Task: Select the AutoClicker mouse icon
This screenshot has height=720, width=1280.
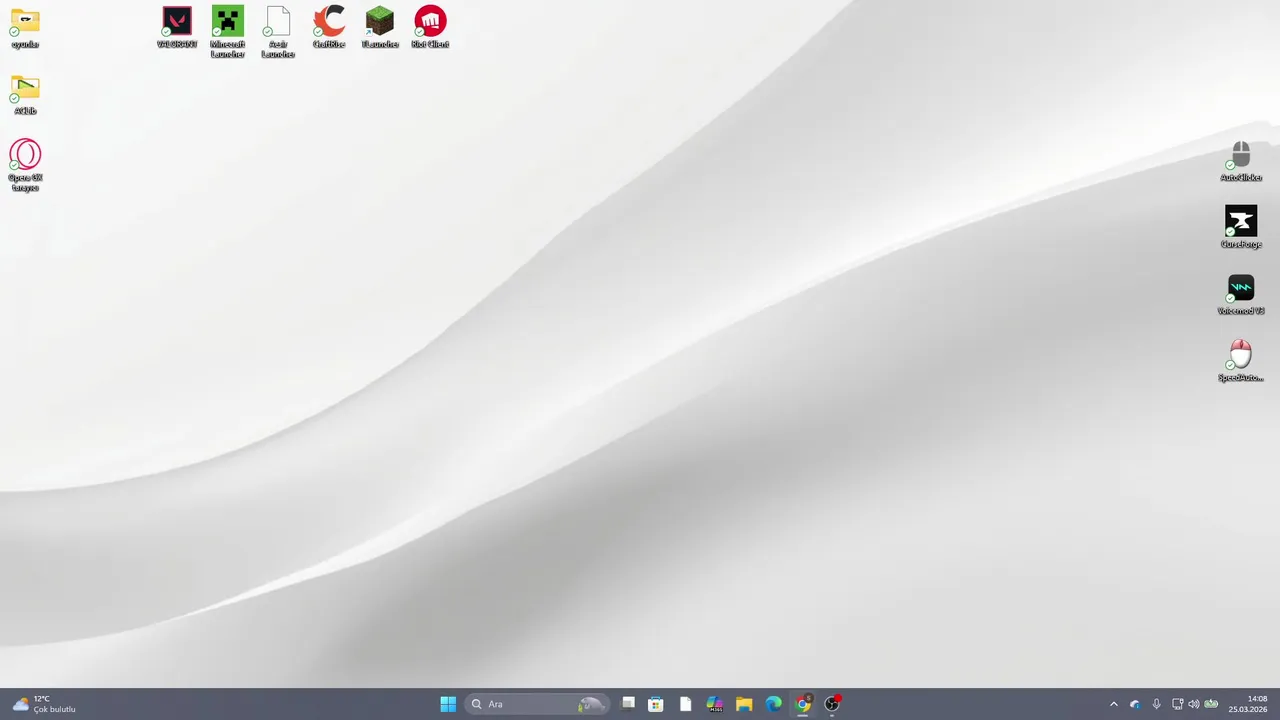Action: click(1241, 161)
